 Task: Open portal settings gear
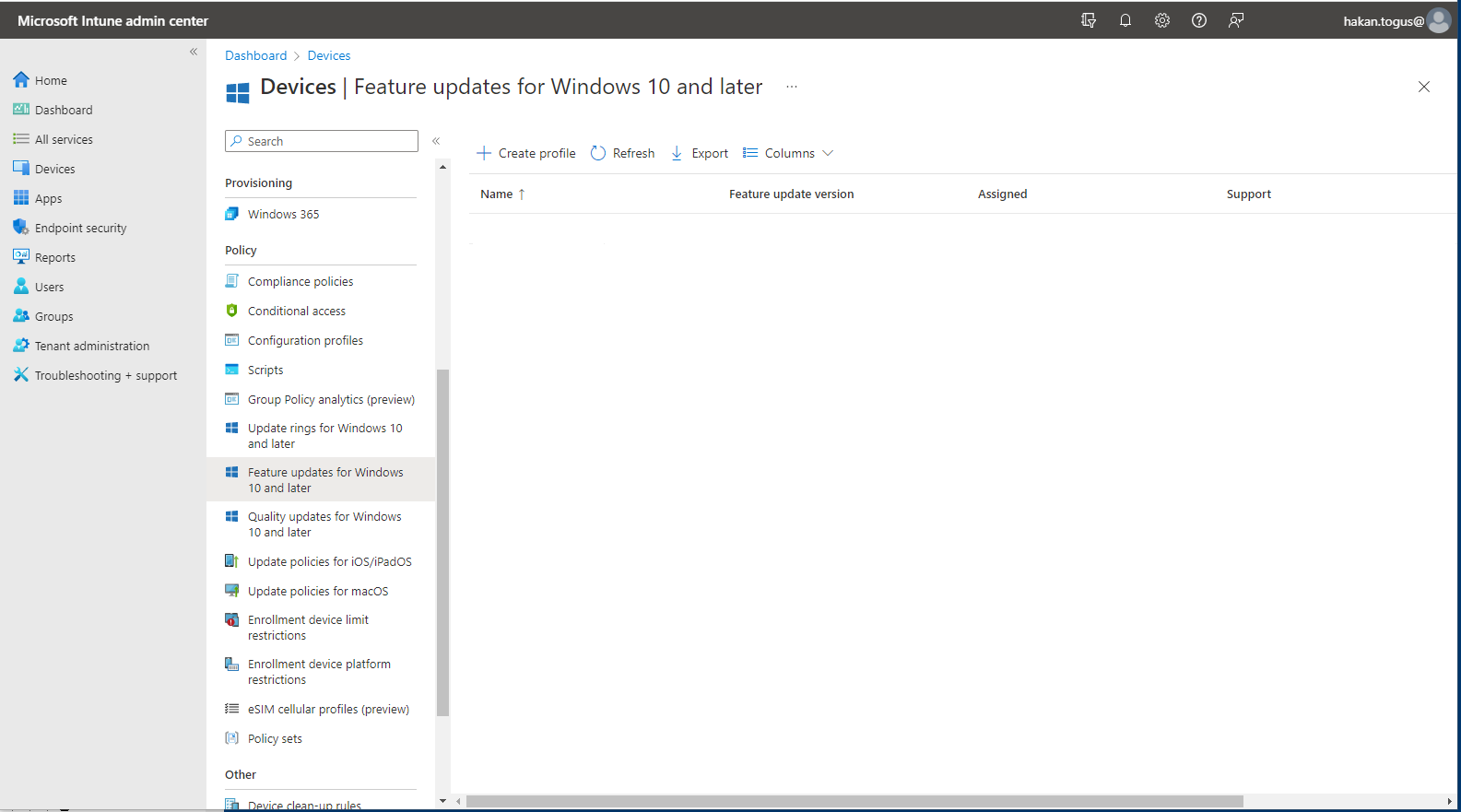[x=1162, y=20]
